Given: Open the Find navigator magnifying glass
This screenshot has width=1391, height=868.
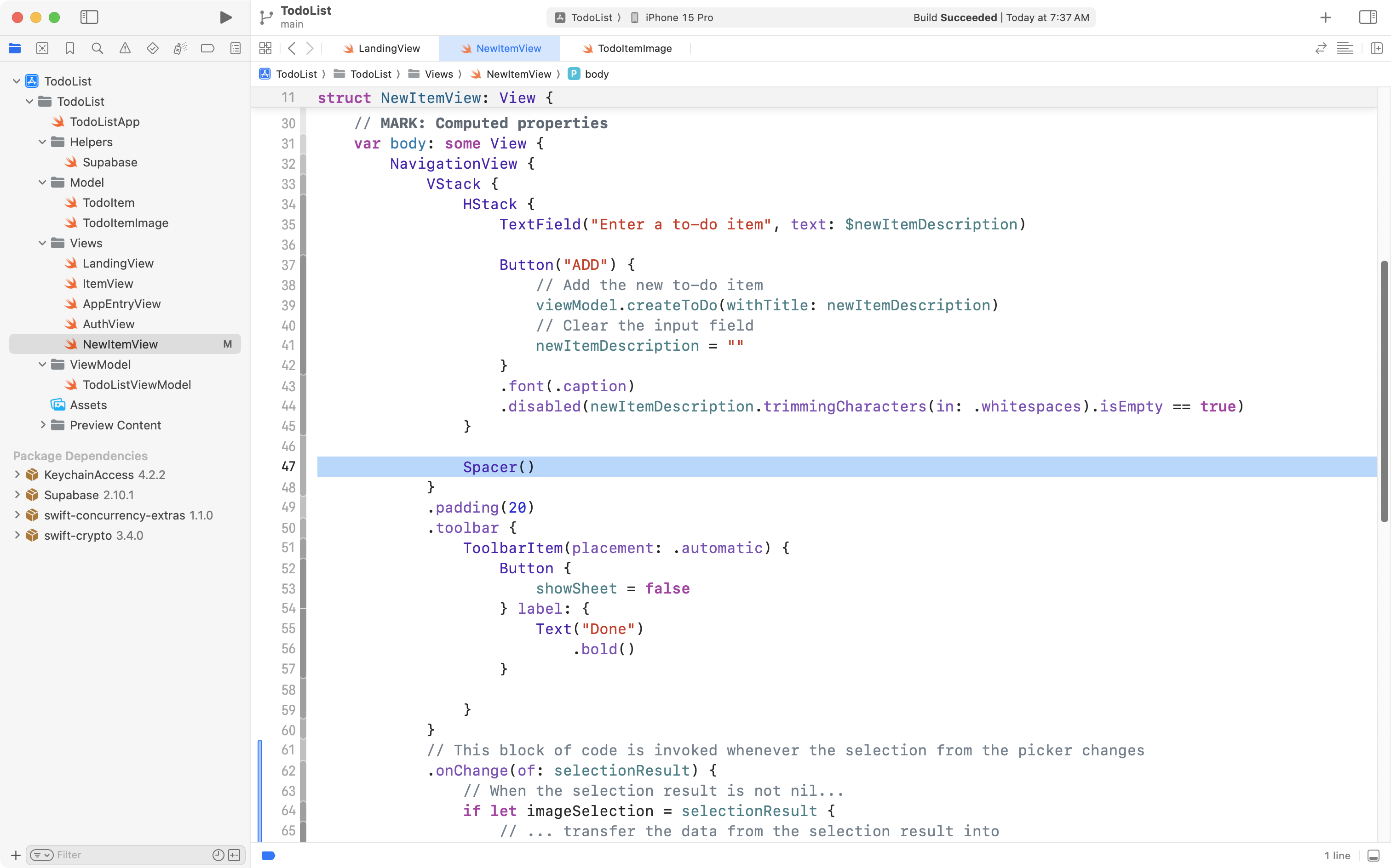Looking at the screenshot, I should point(97,48).
